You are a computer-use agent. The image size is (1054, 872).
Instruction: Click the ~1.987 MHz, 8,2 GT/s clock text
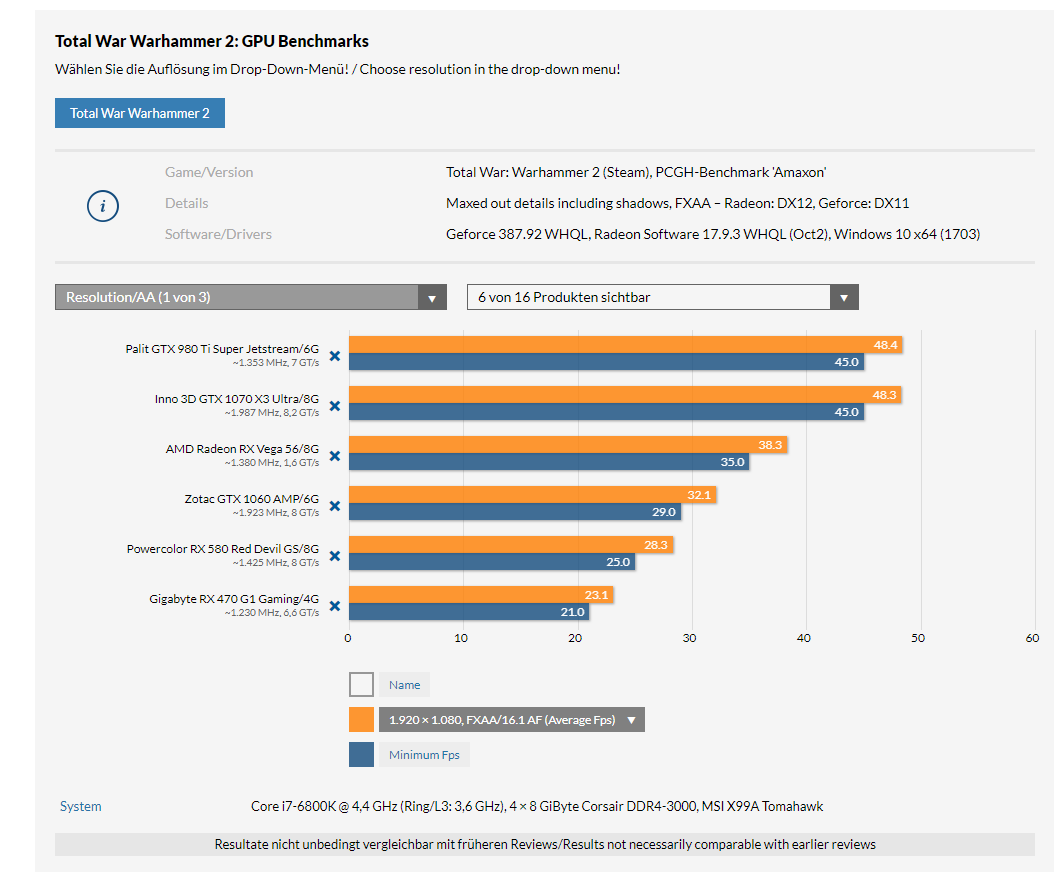pos(272,413)
